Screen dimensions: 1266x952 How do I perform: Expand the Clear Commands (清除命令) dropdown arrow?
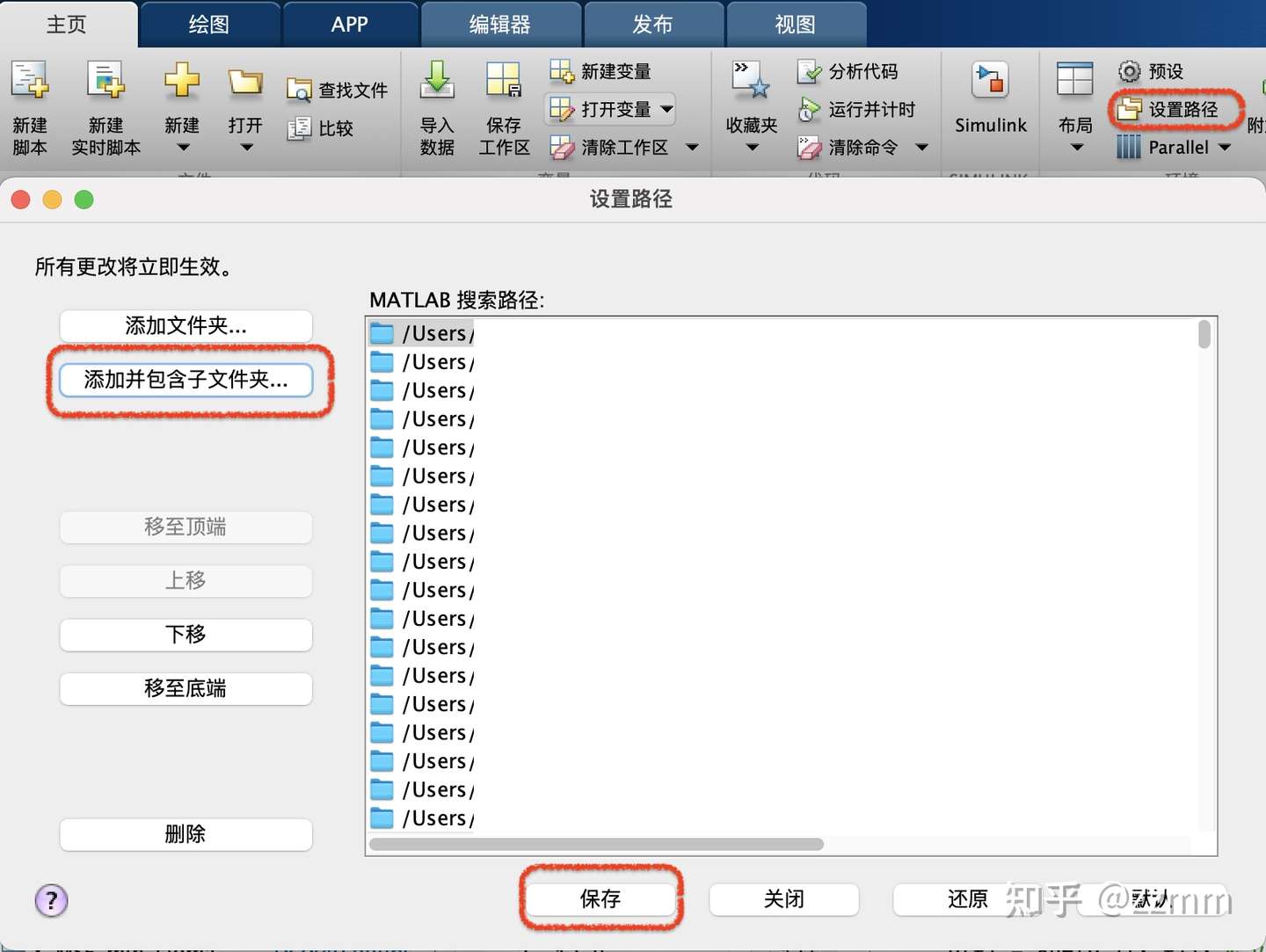921,148
